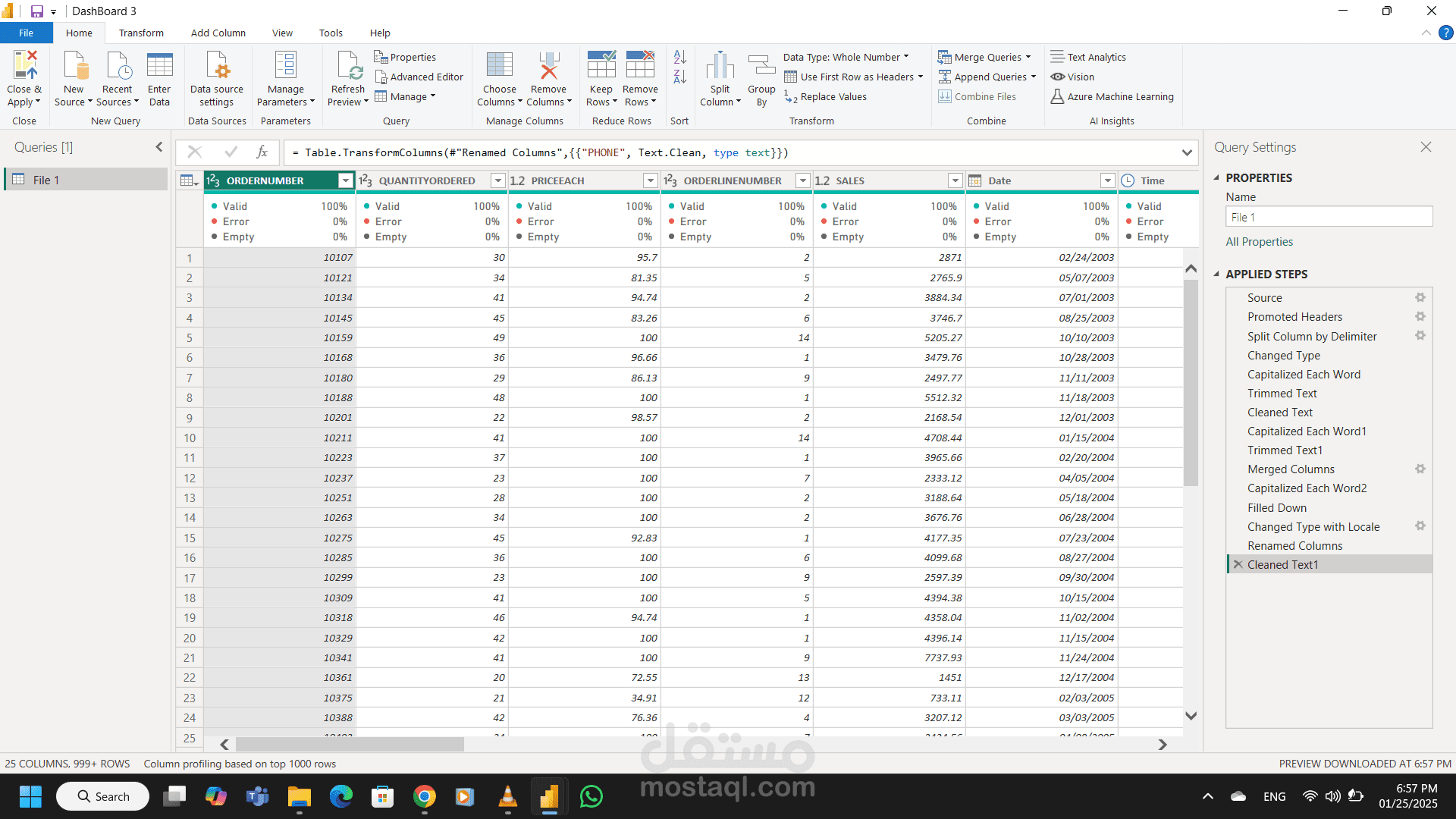
Task: Collapse the APPLIED STEPS section
Action: tap(1217, 275)
